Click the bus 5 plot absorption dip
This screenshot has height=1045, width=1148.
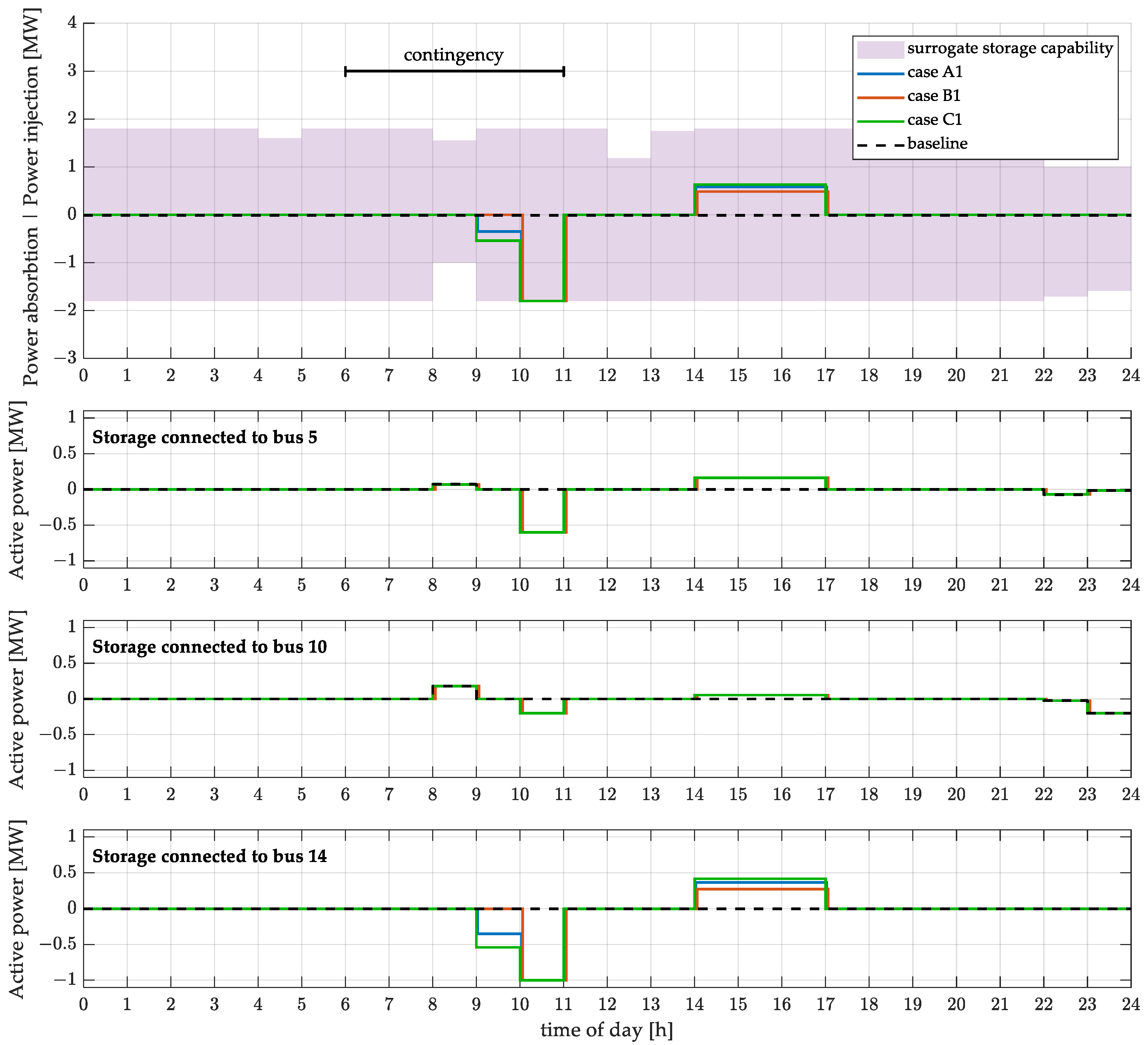(542, 532)
